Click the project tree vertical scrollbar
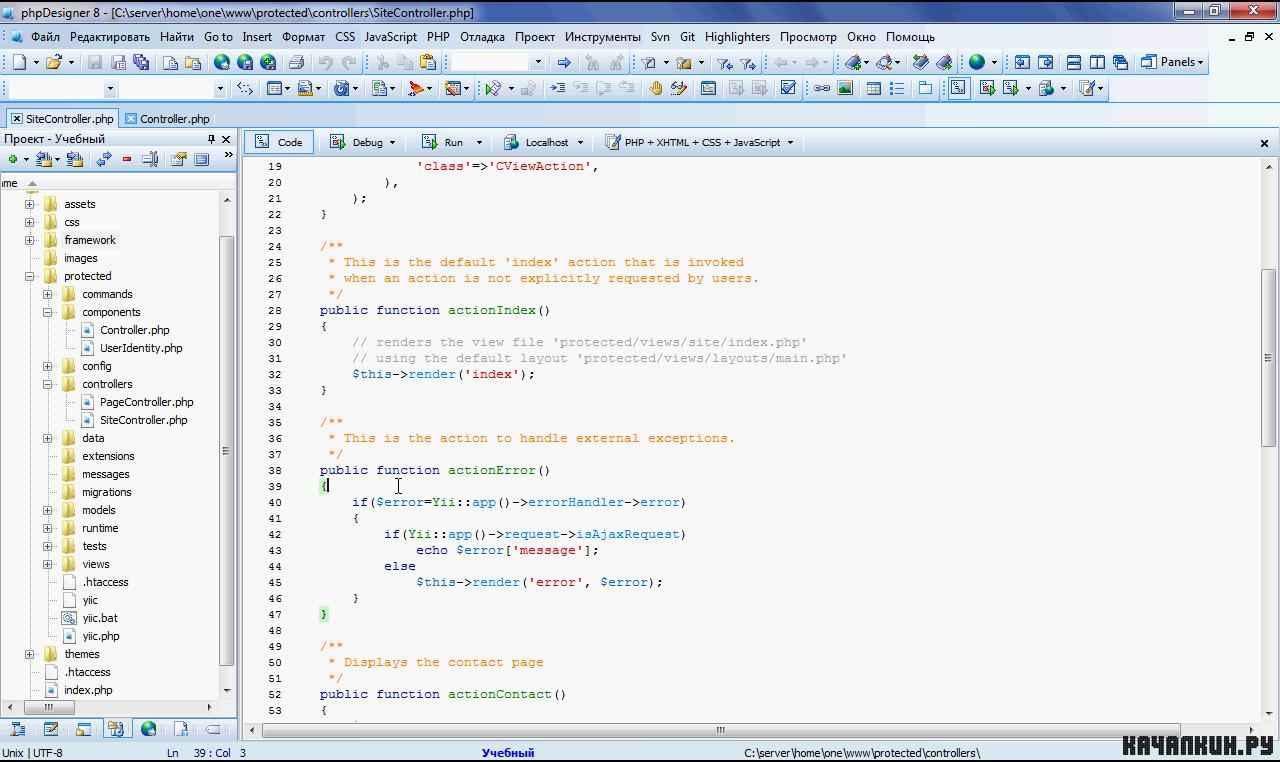The height and width of the screenshot is (762, 1280). (227, 450)
